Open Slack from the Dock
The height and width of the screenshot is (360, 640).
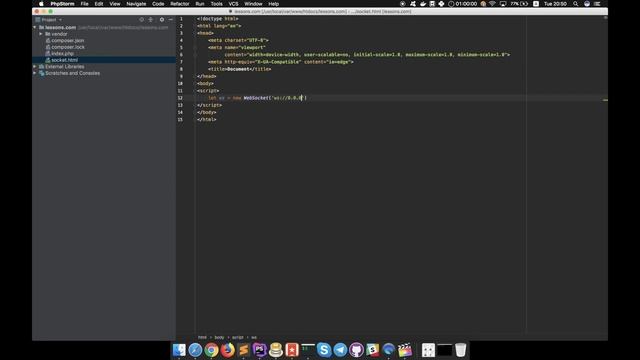pos(372,350)
